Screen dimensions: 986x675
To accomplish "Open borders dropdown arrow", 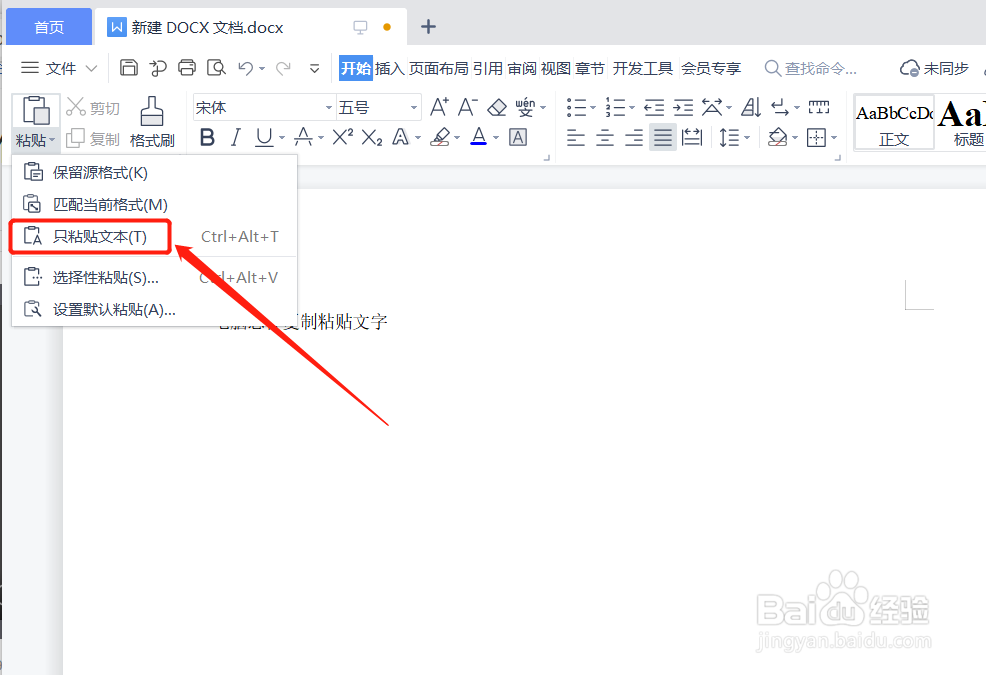I will (834, 138).
